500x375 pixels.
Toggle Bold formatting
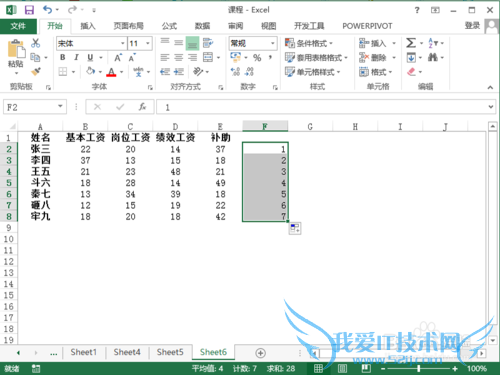[63, 57]
